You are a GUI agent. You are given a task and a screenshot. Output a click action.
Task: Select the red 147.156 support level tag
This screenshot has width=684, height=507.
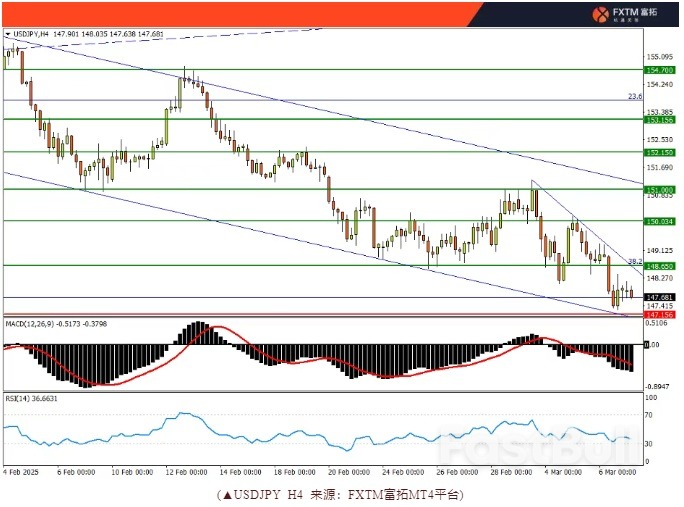click(659, 314)
